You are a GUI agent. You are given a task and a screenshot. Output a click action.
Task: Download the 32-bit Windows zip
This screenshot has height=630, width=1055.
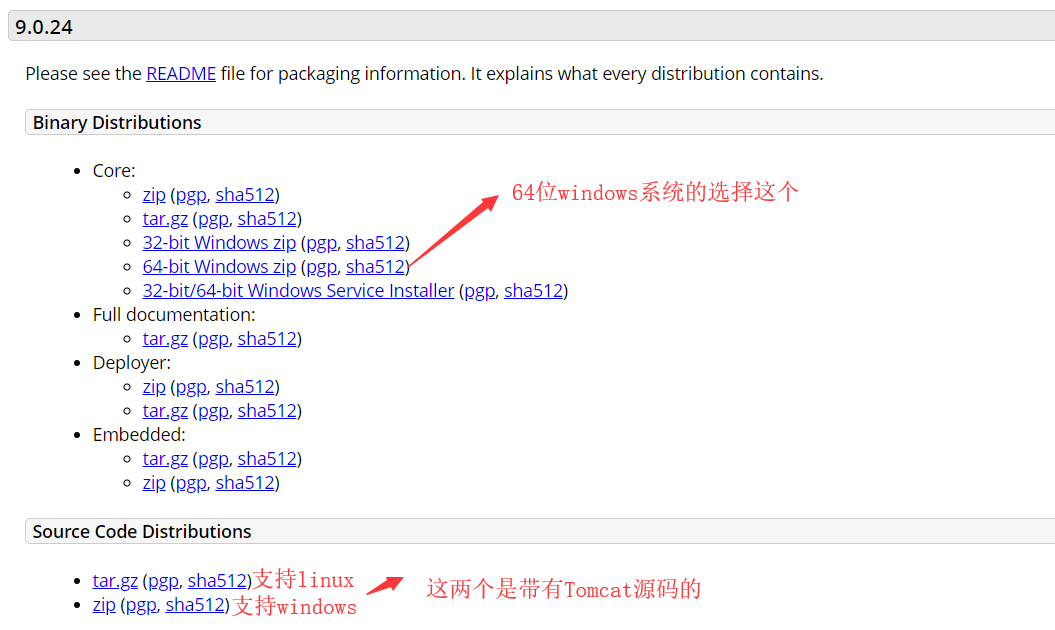219,242
